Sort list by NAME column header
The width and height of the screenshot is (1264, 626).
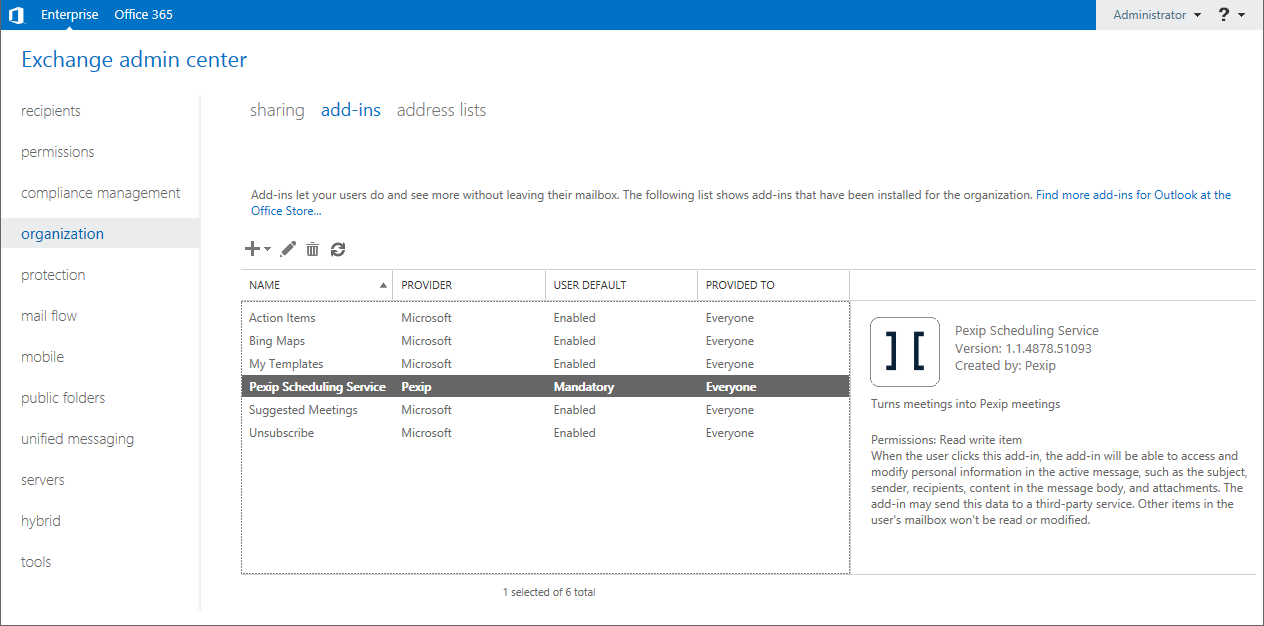tap(316, 285)
